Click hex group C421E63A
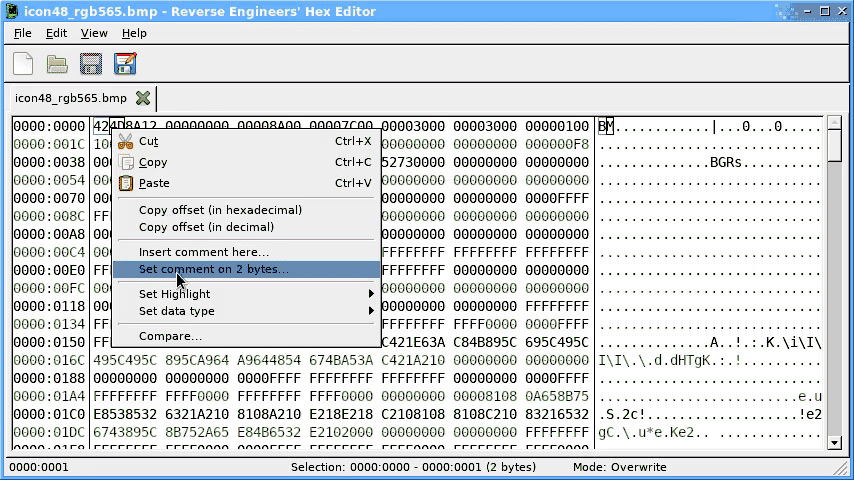 click(x=413, y=342)
